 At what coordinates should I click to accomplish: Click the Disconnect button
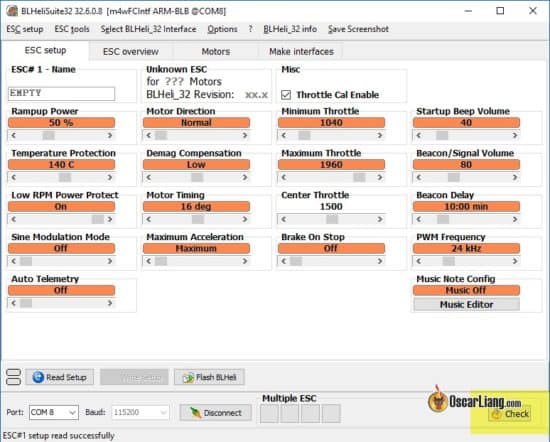coord(216,413)
